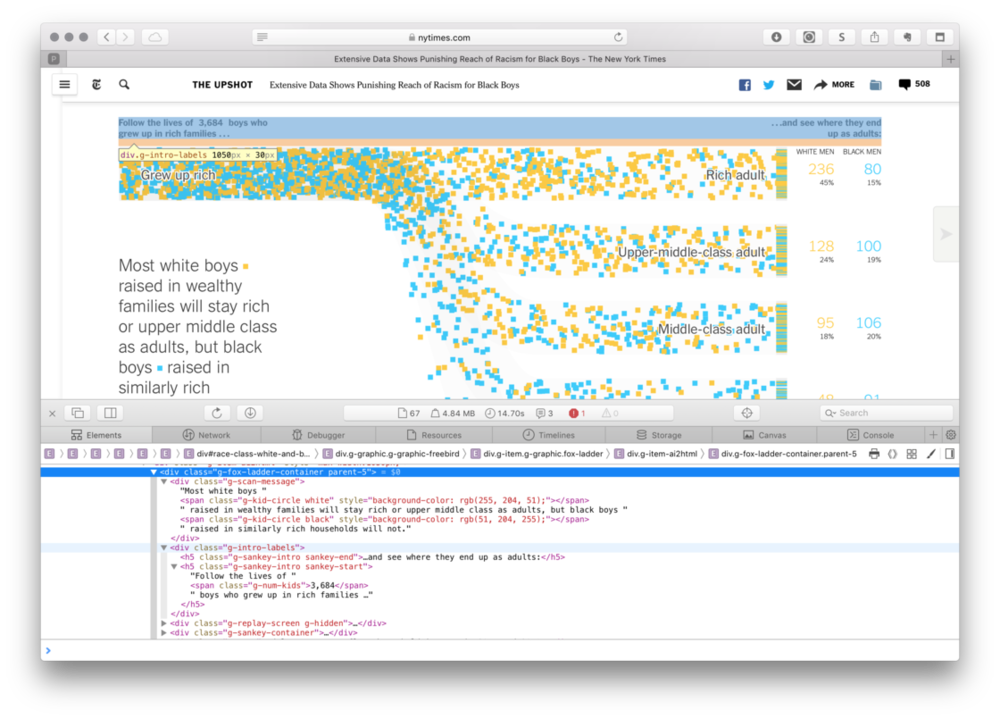Switch to the Canvas tab
This screenshot has width=1000, height=719.
[765, 435]
